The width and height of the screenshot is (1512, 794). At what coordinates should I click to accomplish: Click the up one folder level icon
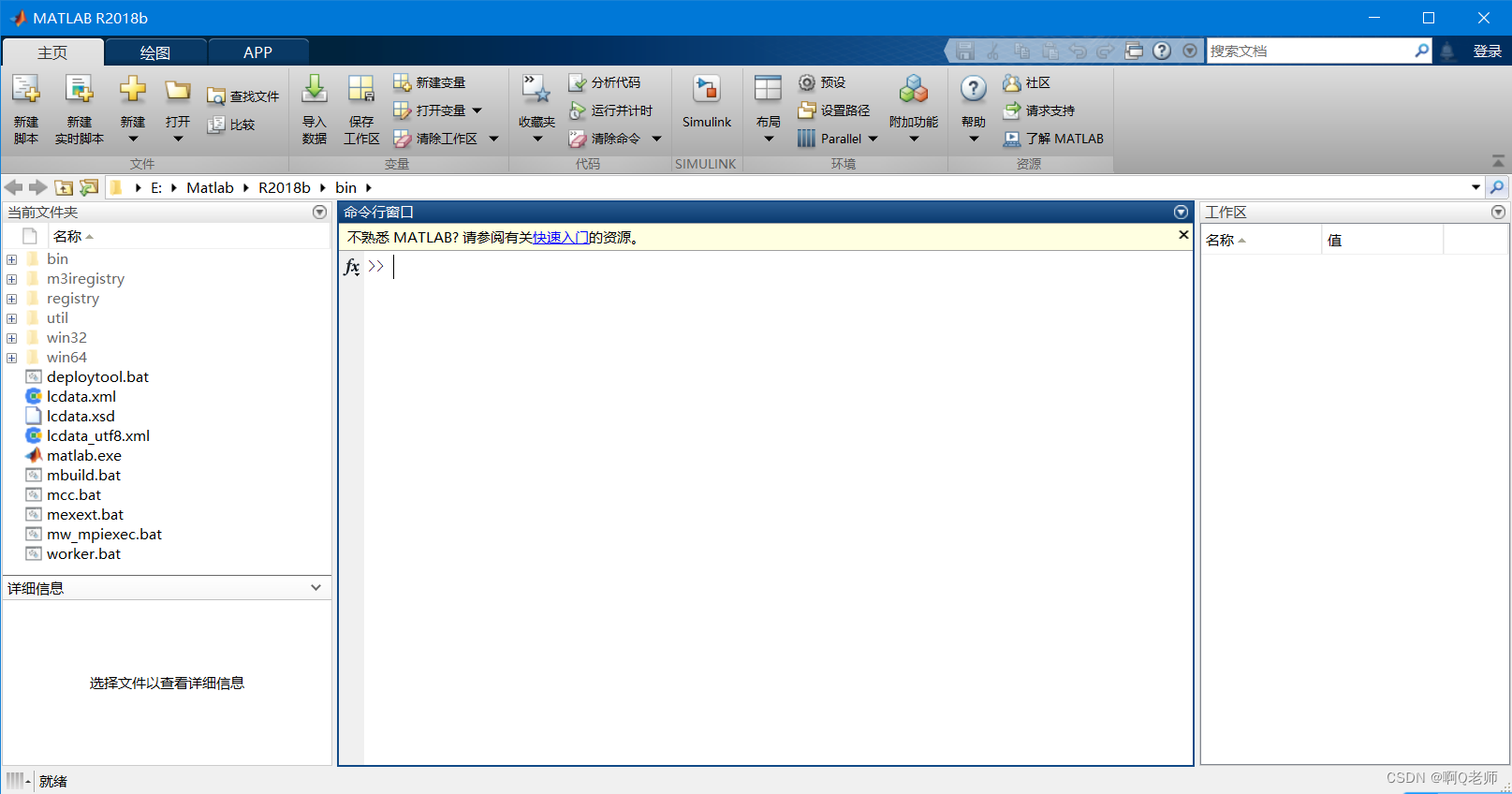tap(64, 187)
